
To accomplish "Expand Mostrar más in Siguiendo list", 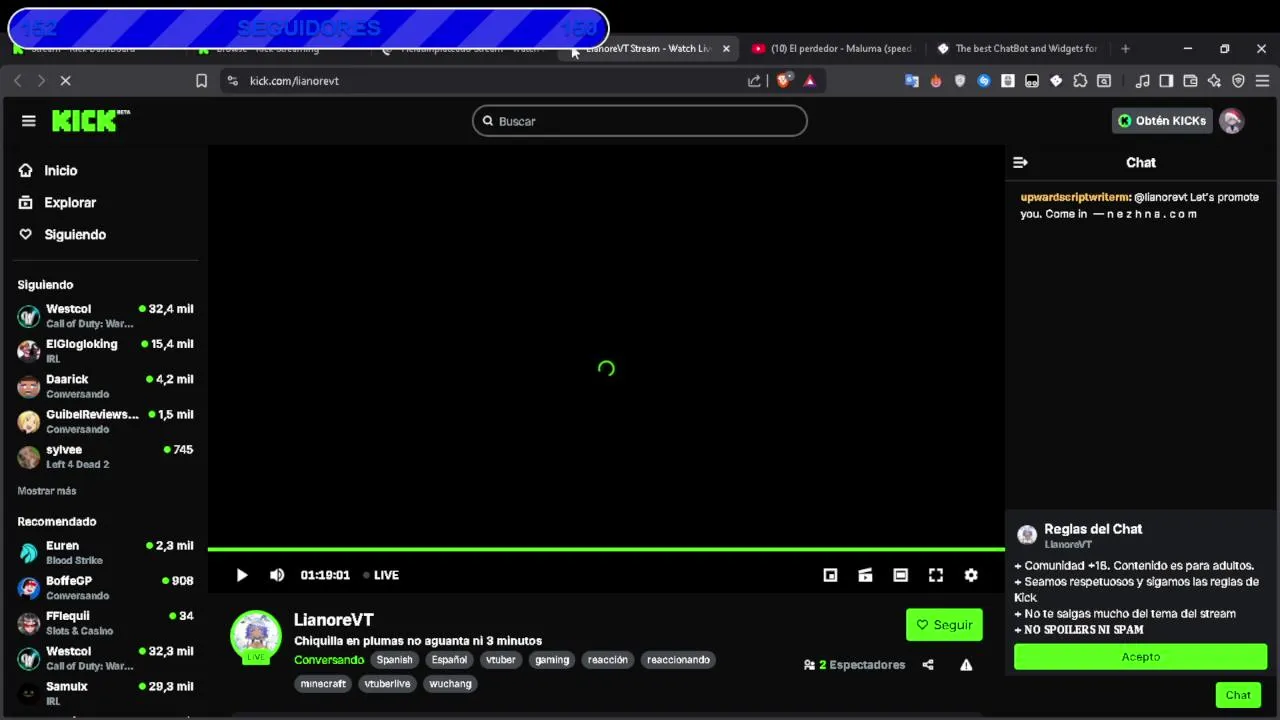I will coord(47,491).
